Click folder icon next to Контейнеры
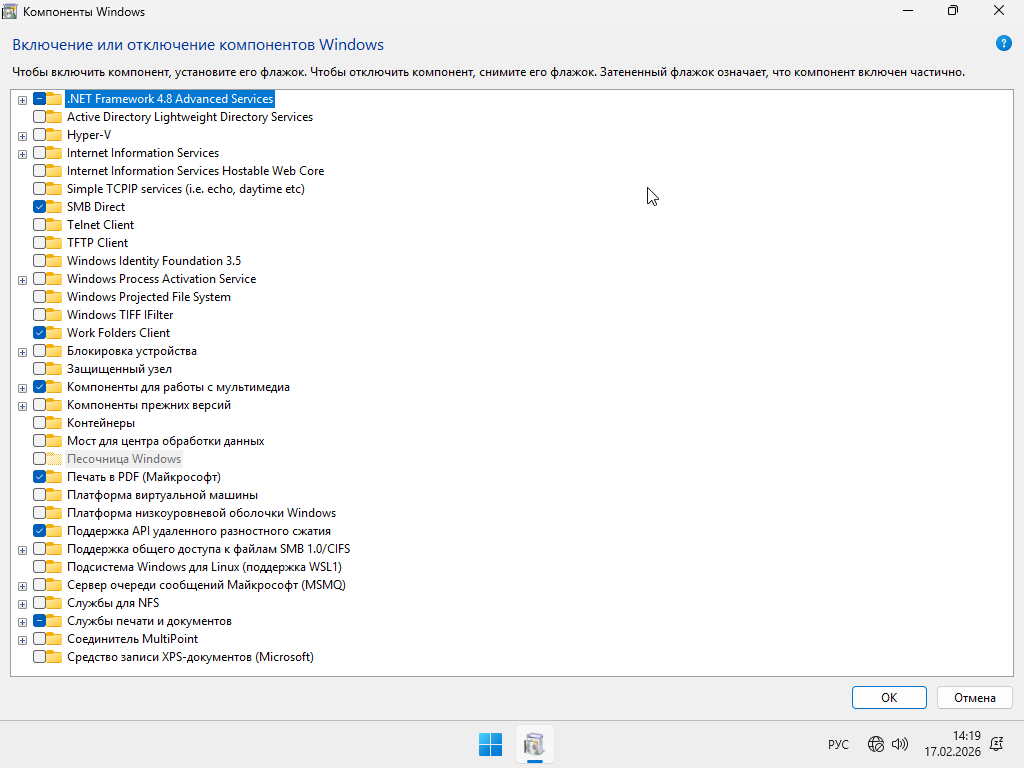Viewport: 1024px width, 768px height. coord(54,423)
